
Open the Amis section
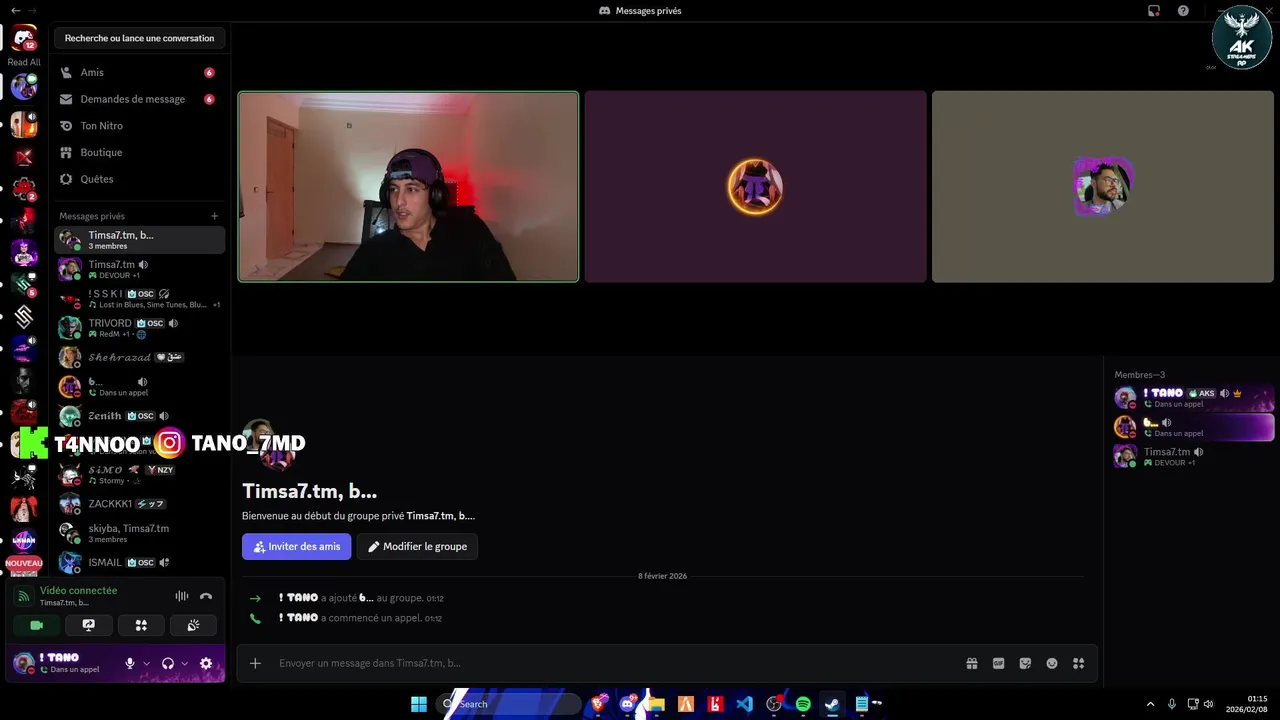click(139, 72)
